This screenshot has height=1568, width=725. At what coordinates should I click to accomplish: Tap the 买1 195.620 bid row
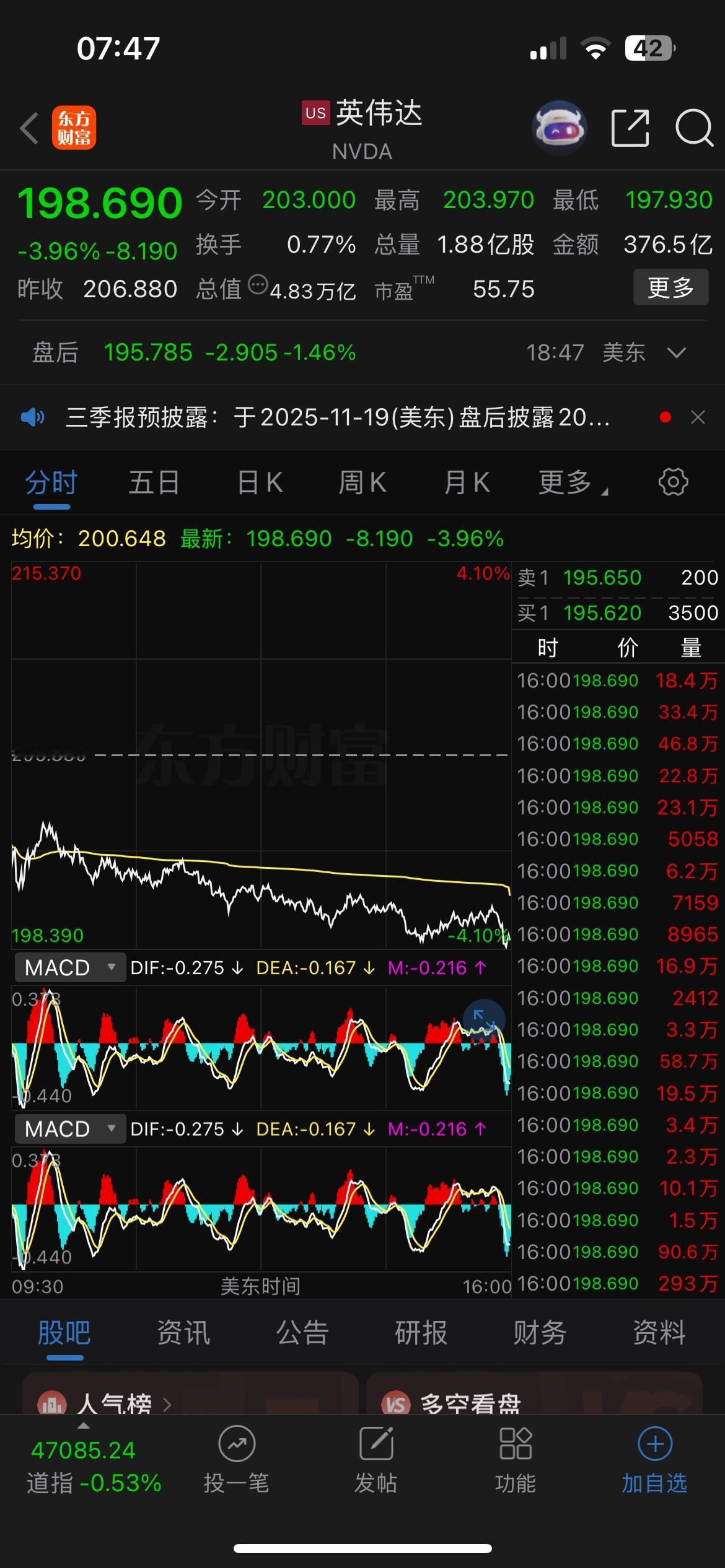coord(618,613)
